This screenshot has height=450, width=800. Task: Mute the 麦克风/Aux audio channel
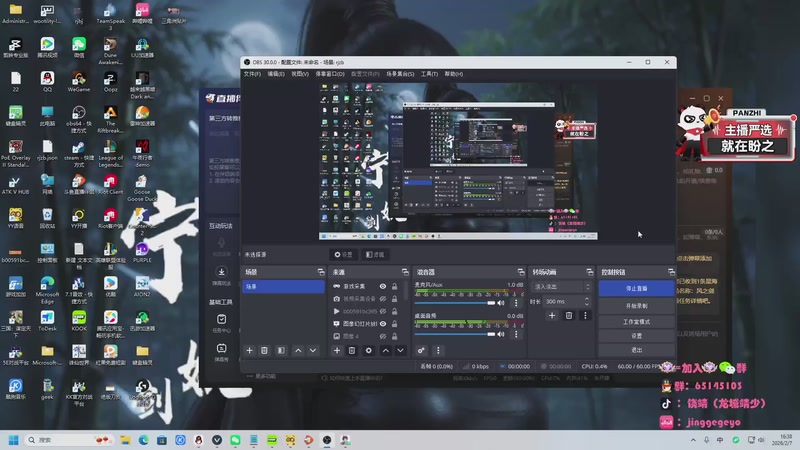tap(501, 303)
